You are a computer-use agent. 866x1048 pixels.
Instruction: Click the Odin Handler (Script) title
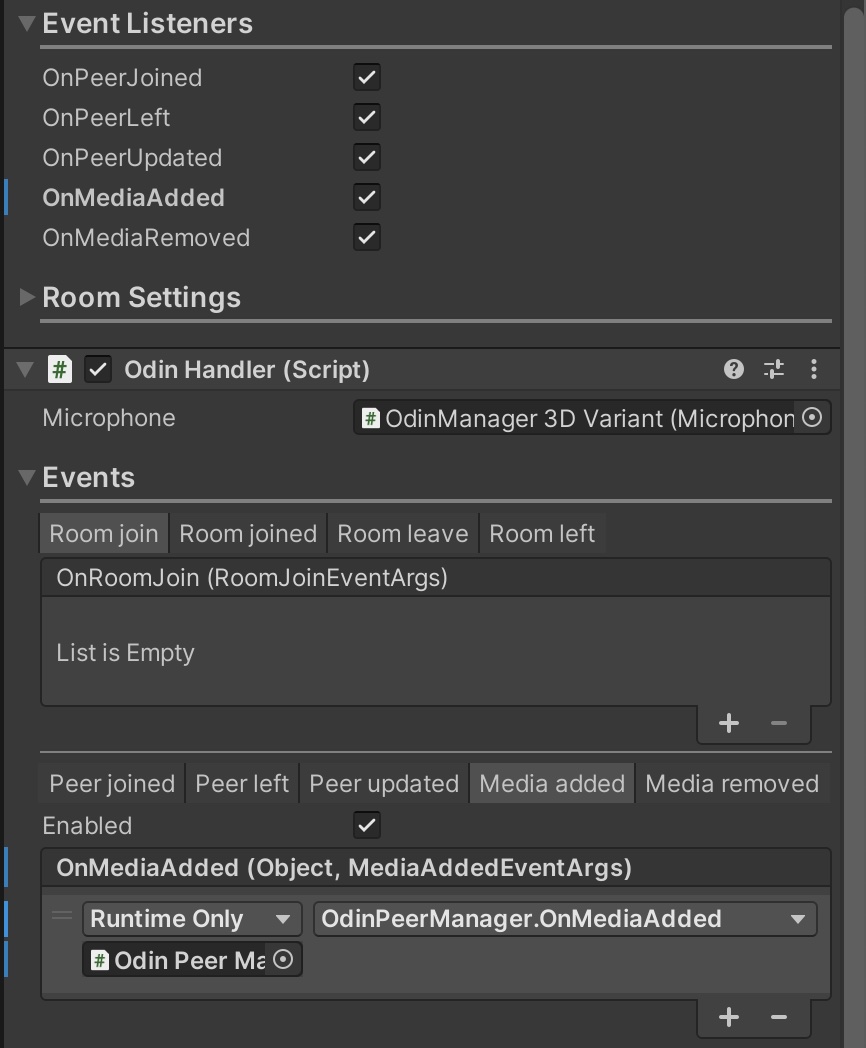tap(247, 370)
